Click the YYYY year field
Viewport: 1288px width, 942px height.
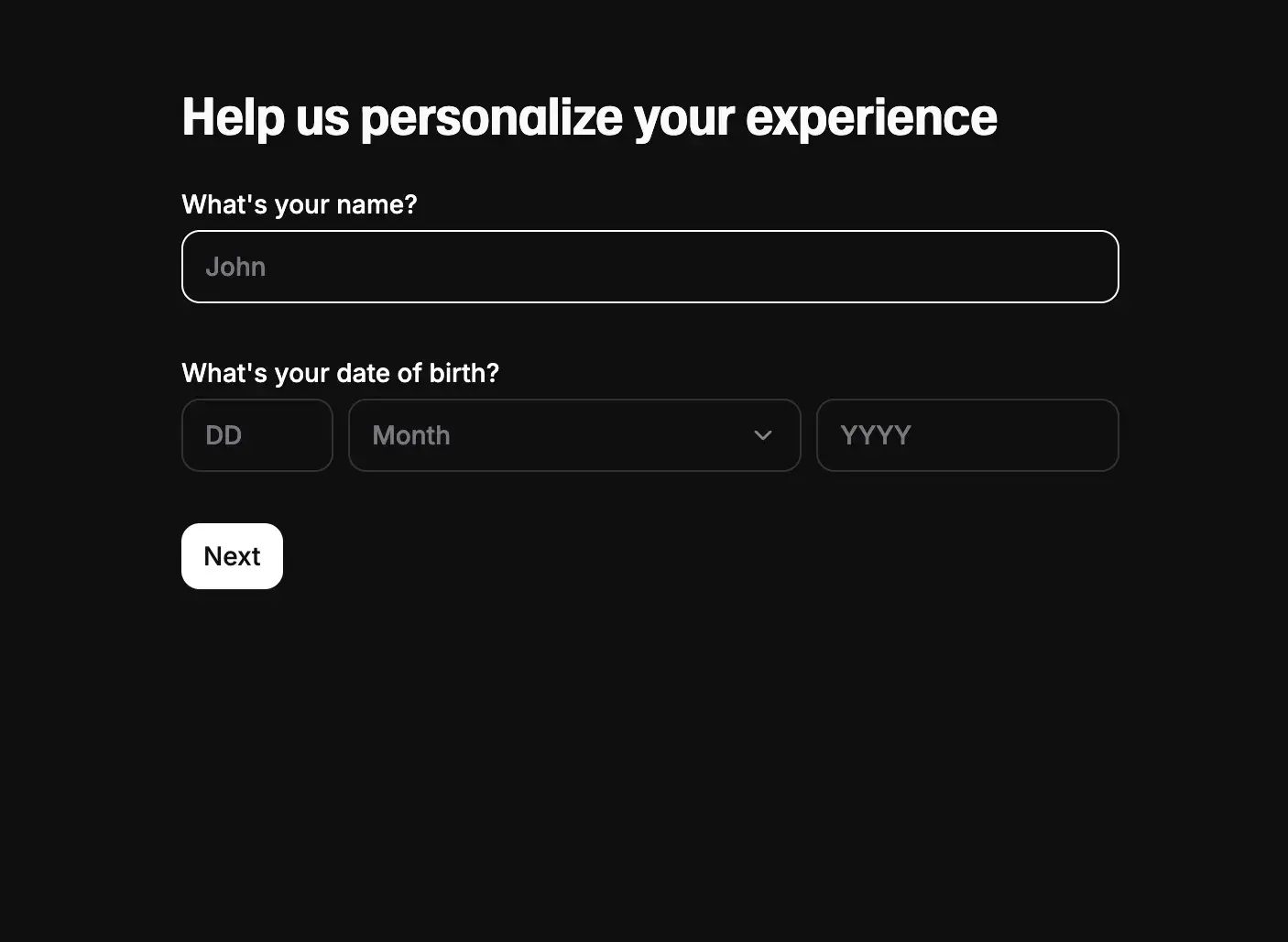967,435
